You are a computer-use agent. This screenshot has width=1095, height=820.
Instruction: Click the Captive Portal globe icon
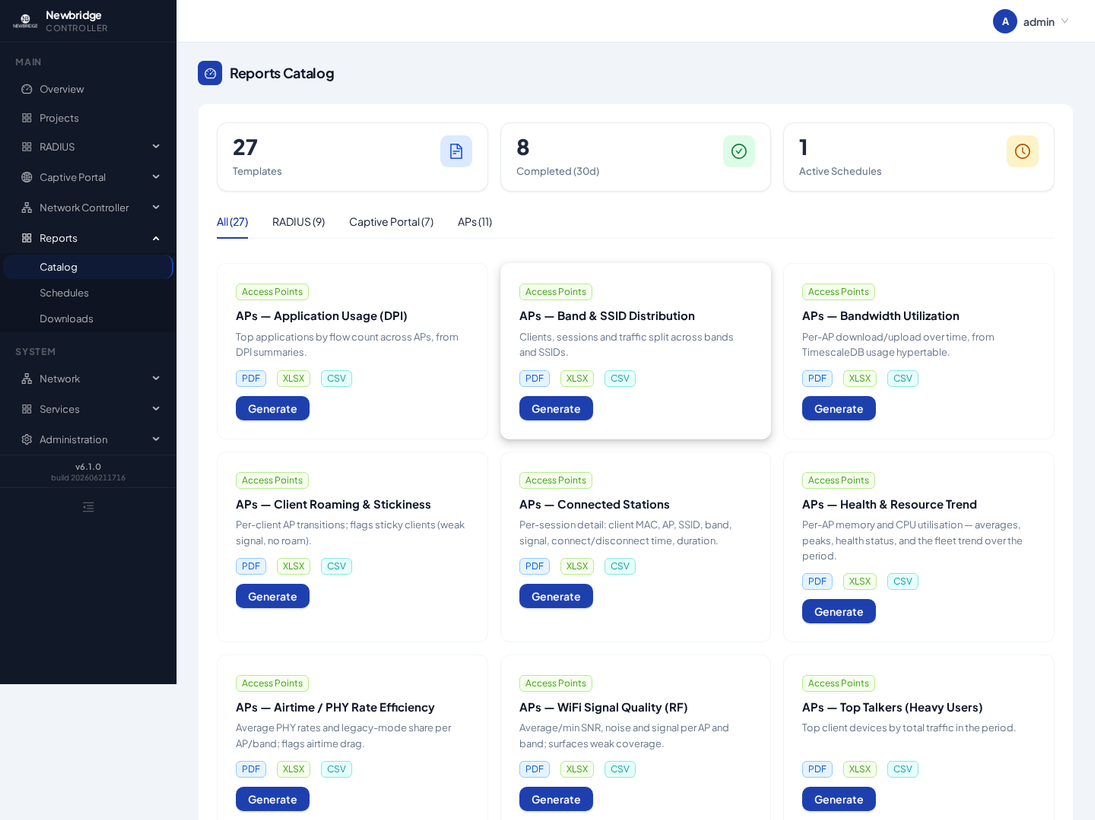click(27, 177)
